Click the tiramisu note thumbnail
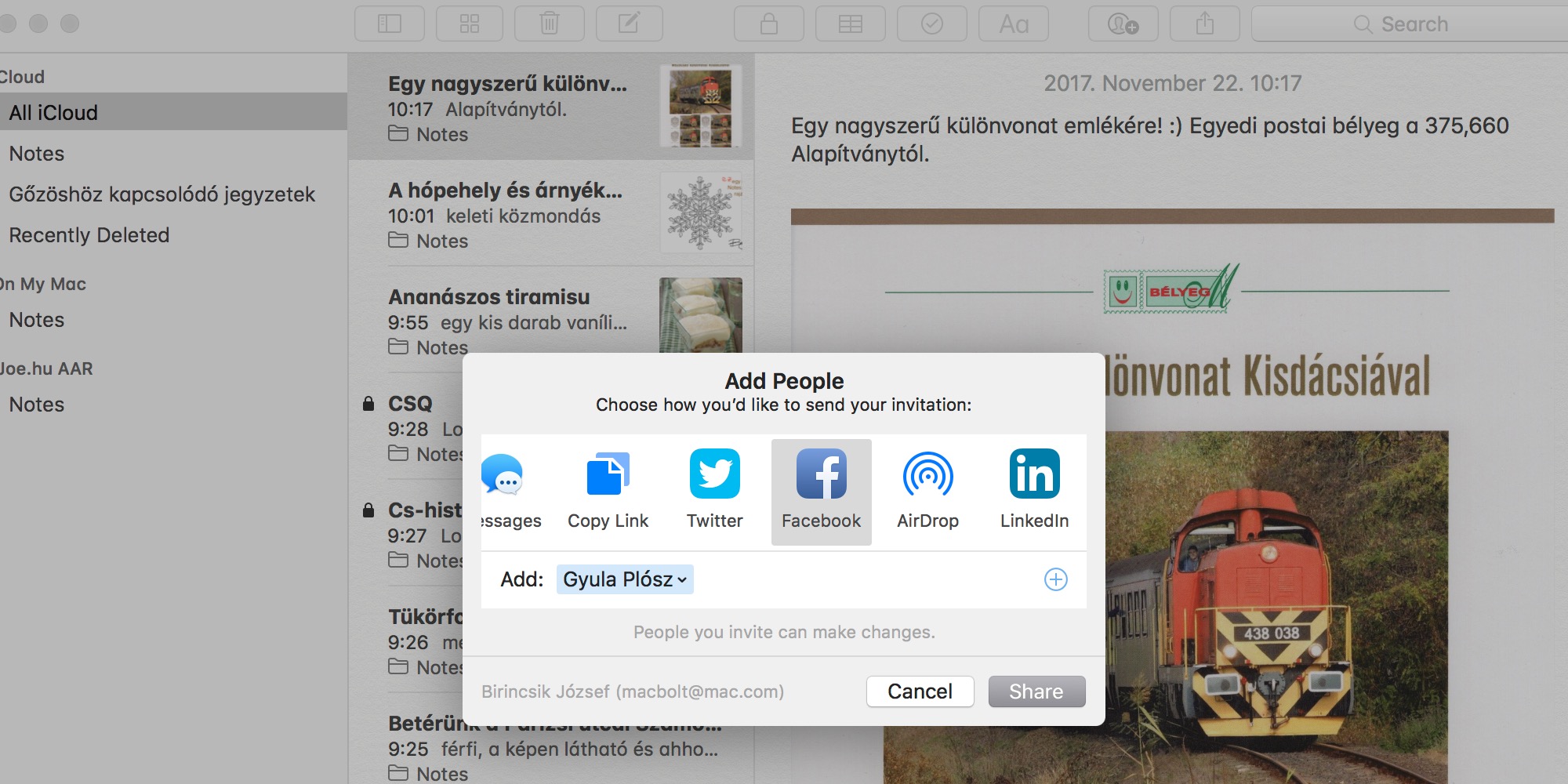The height and width of the screenshot is (784, 1568). 701,315
